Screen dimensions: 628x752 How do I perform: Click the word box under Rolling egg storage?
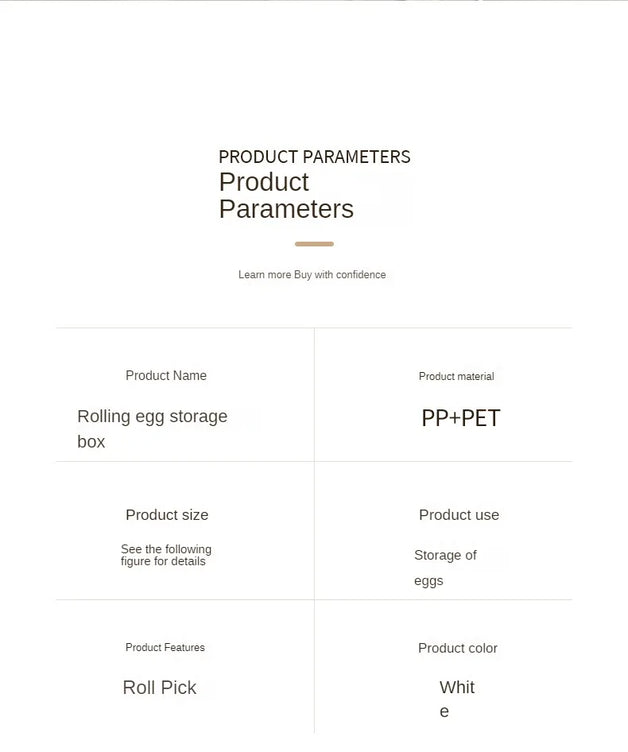pos(91,442)
